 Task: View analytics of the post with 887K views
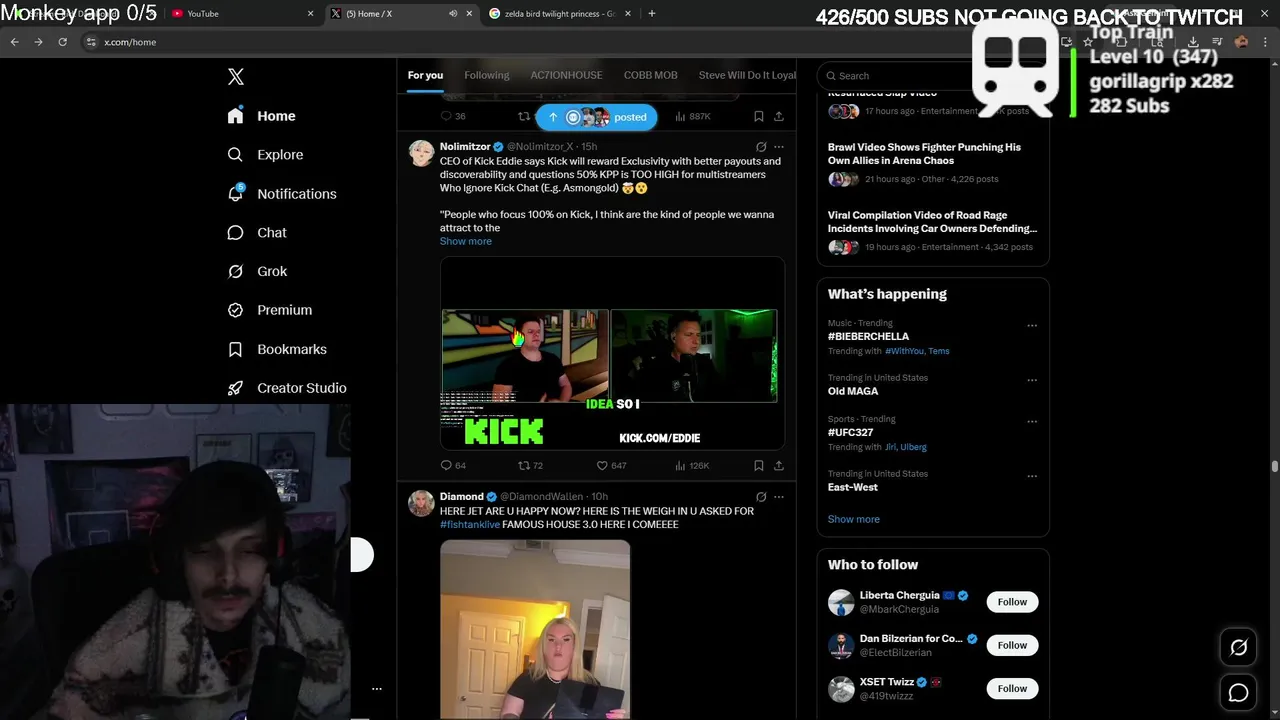click(693, 116)
